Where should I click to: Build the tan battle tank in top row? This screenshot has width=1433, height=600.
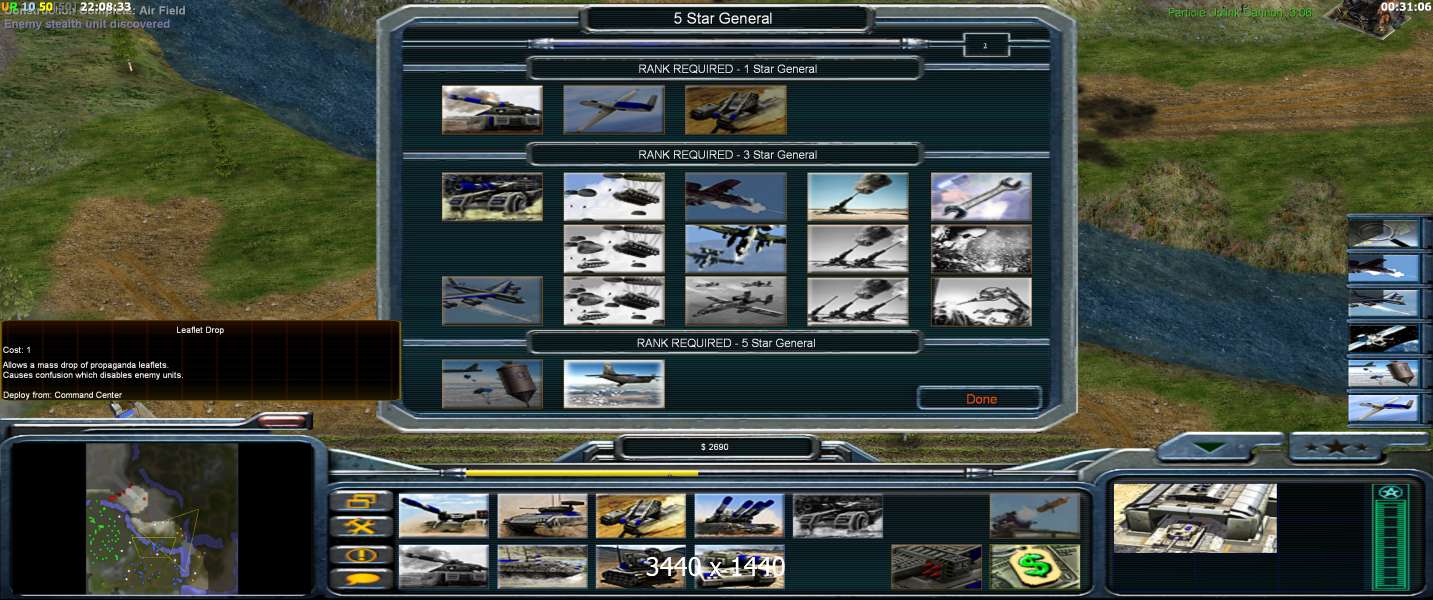(542, 515)
